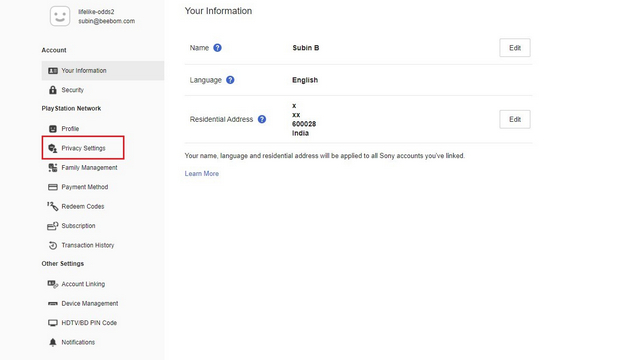Click the Your Information ID card icon
Image resolution: width=640 pixels, height=360 pixels.
(x=53, y=71)
